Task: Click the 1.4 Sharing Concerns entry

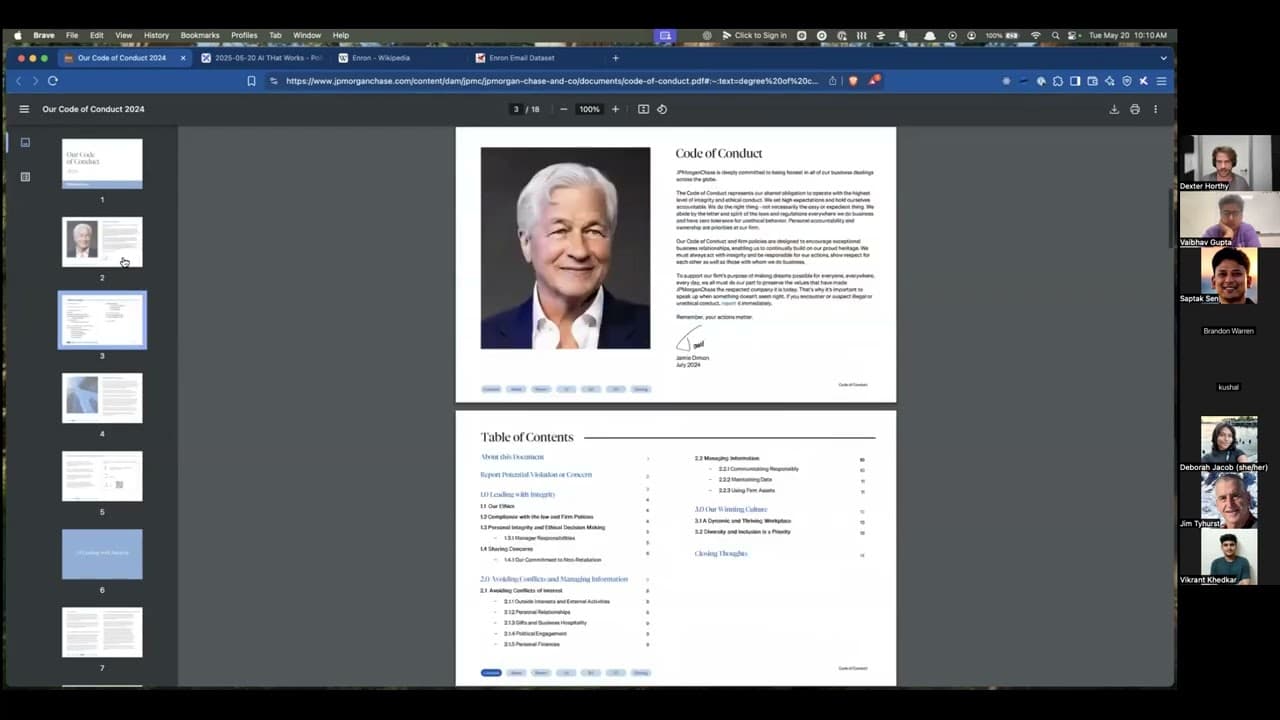Action: pos(506,549)
